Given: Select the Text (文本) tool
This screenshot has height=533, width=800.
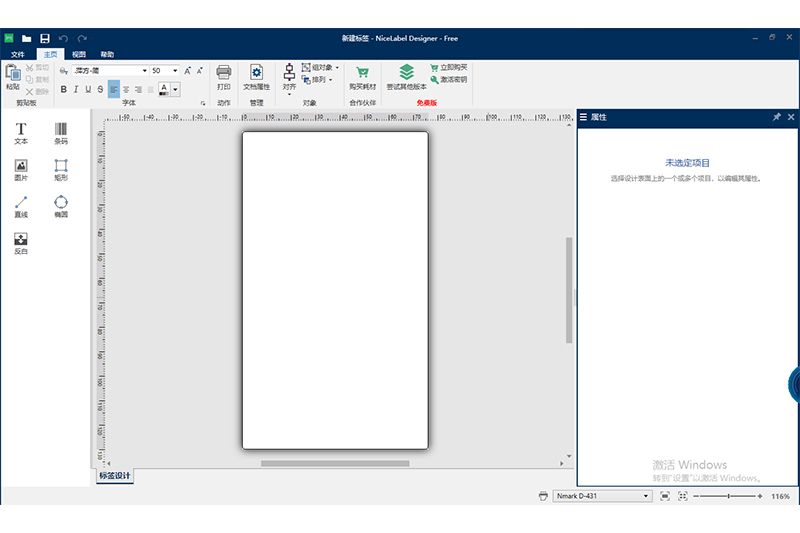Looking at the screenshot, I should [21, 131].
